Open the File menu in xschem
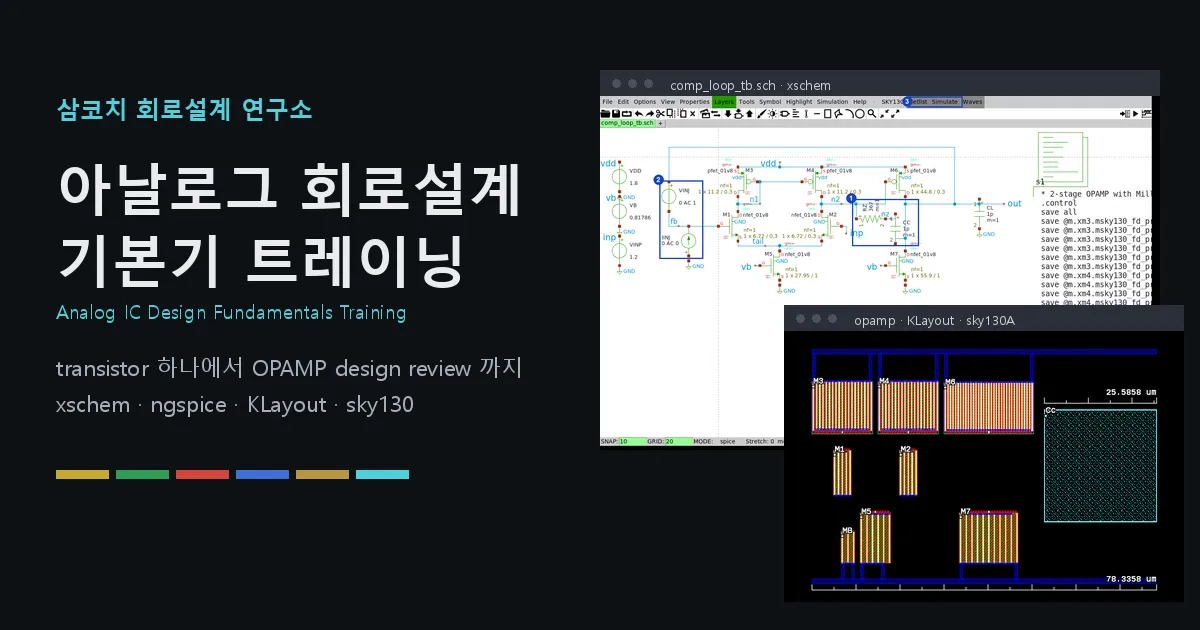The height and width of the screenshot is (630, 1200). (x=607, y=101)
